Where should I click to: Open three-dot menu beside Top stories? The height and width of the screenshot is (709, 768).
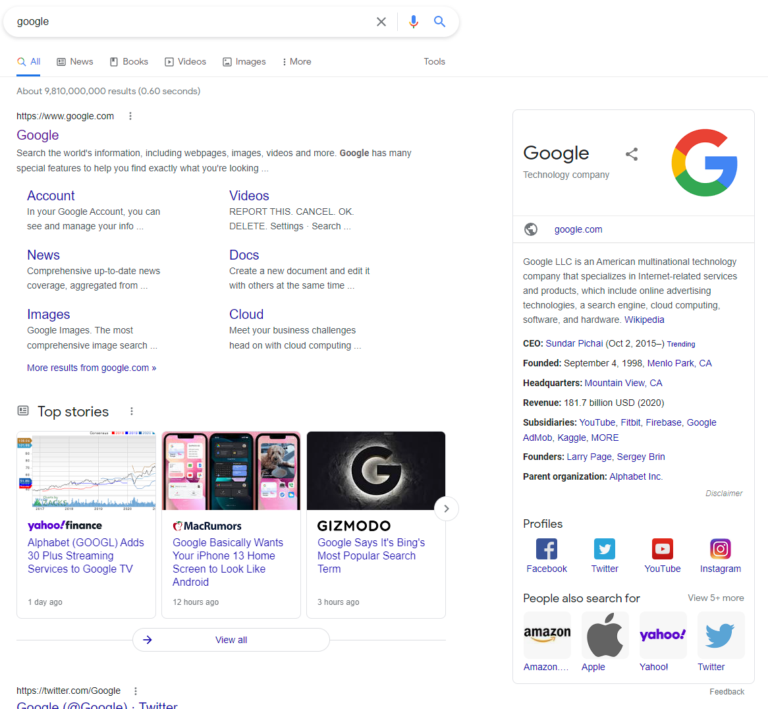coord(131,411)
